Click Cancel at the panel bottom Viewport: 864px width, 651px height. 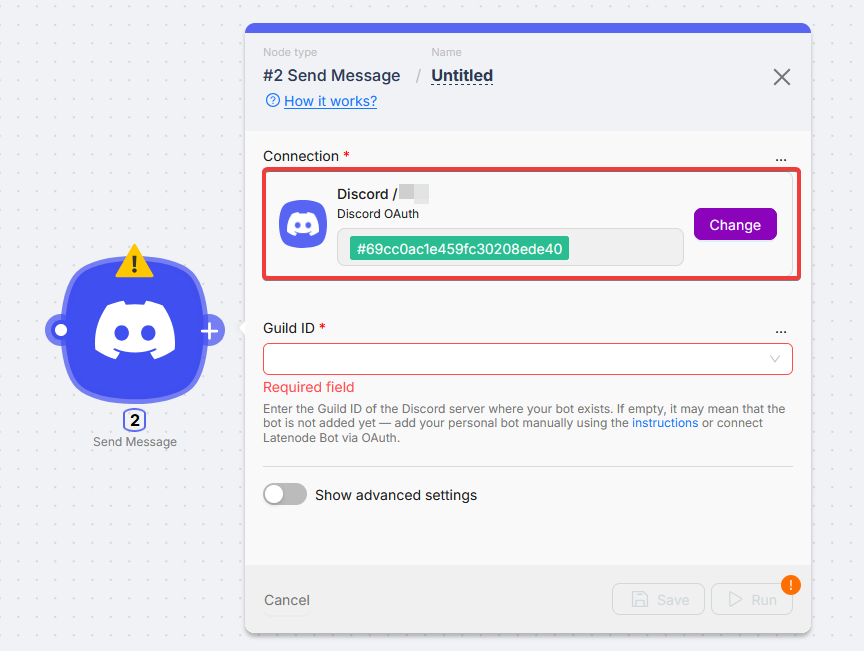tap(287, 600)
